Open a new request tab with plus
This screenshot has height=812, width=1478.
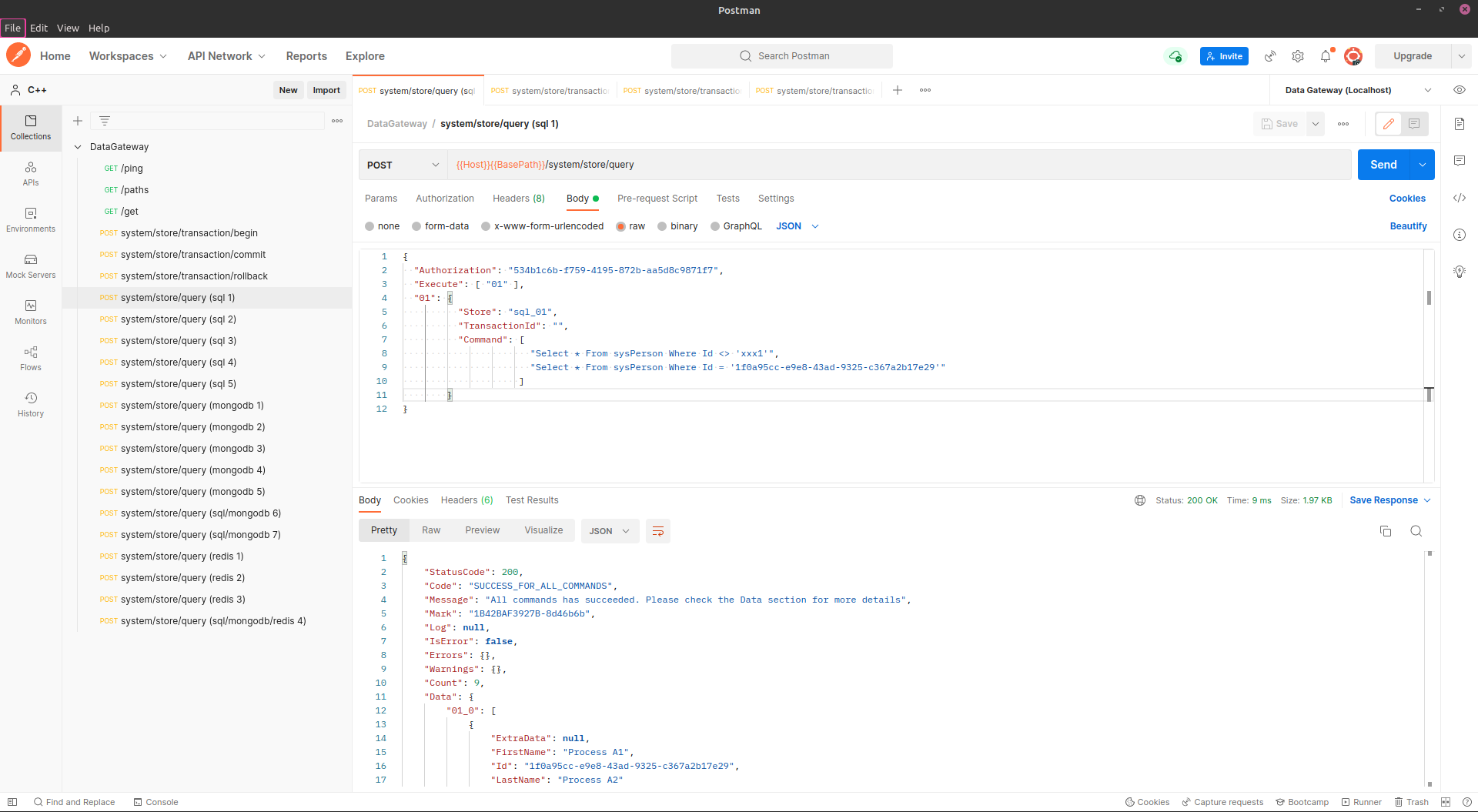(x=898, y=90)
